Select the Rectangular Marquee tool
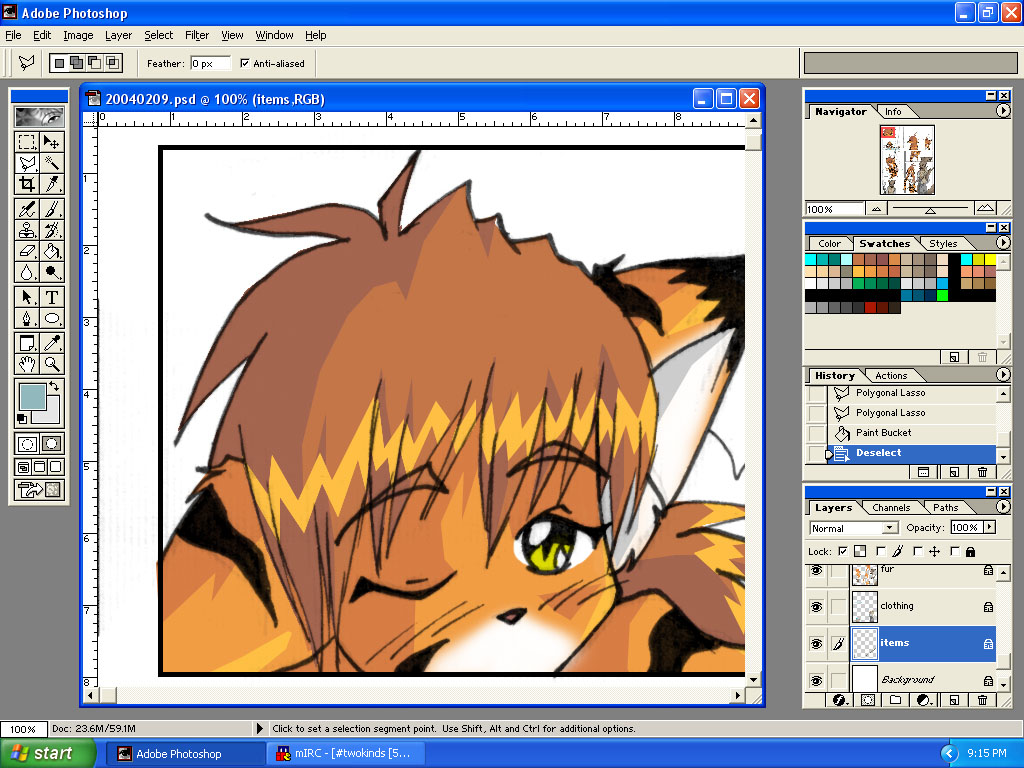 27,142
